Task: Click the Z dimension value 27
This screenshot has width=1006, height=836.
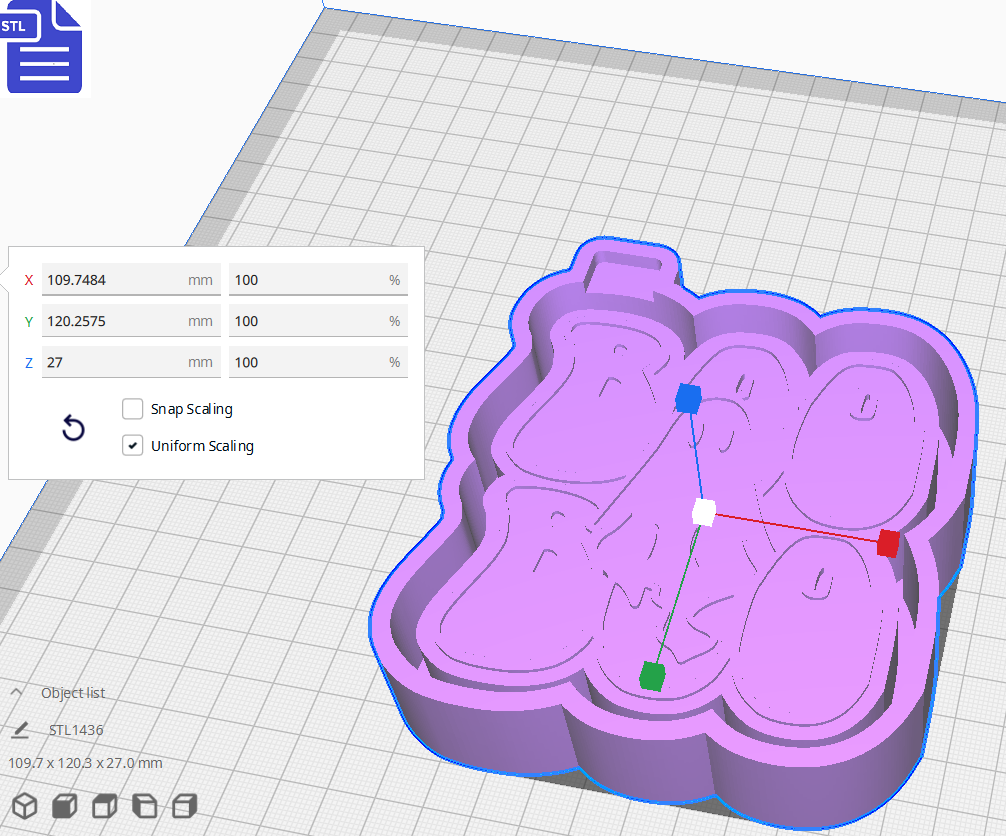Action: point(130,362)
